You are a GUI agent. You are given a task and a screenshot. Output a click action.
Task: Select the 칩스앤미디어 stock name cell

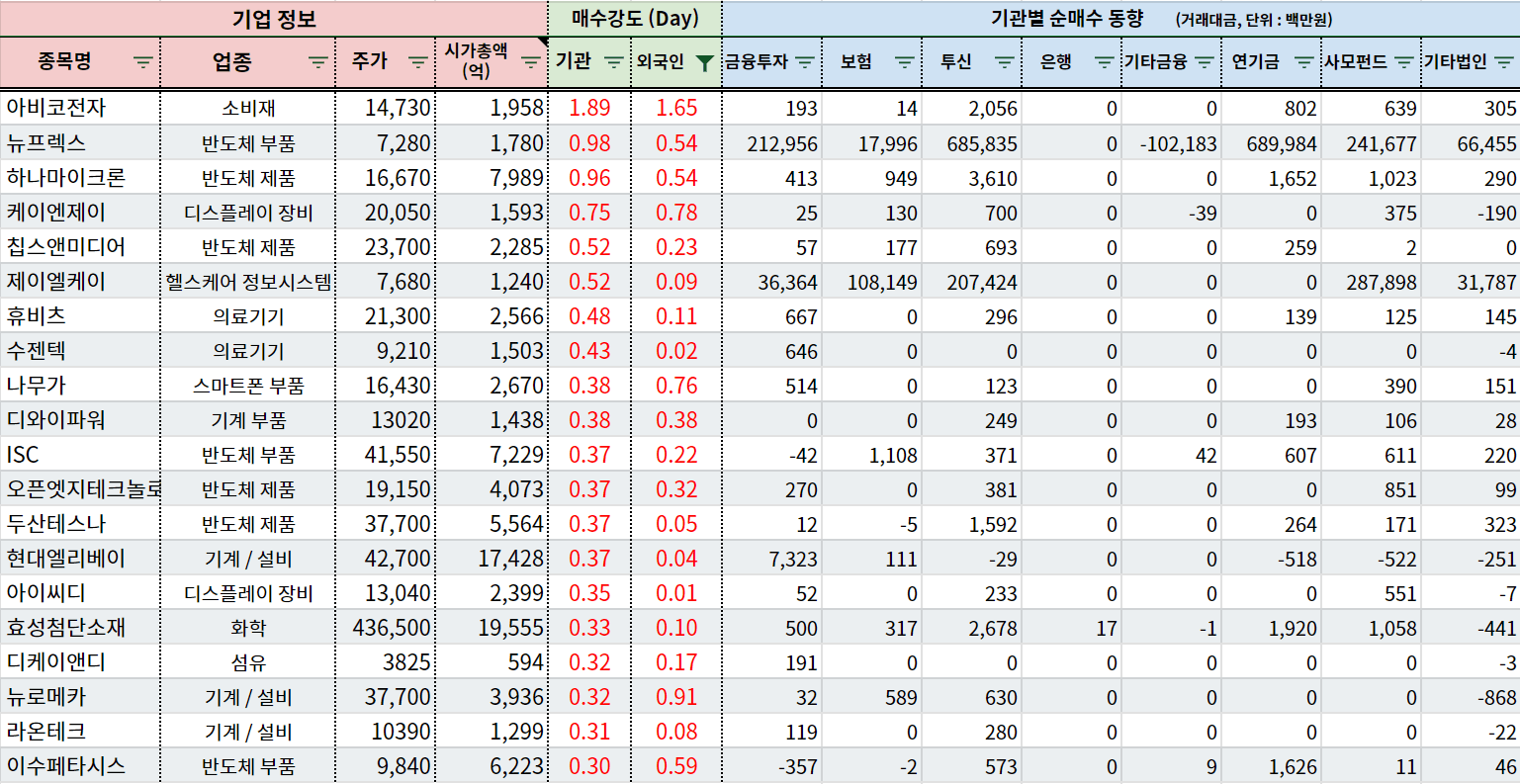80,247
